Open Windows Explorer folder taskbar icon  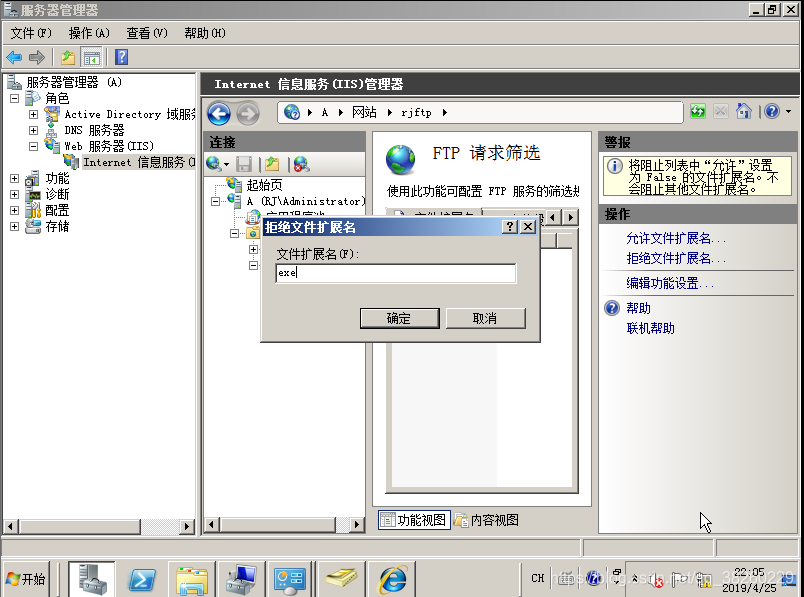point(191,580)
